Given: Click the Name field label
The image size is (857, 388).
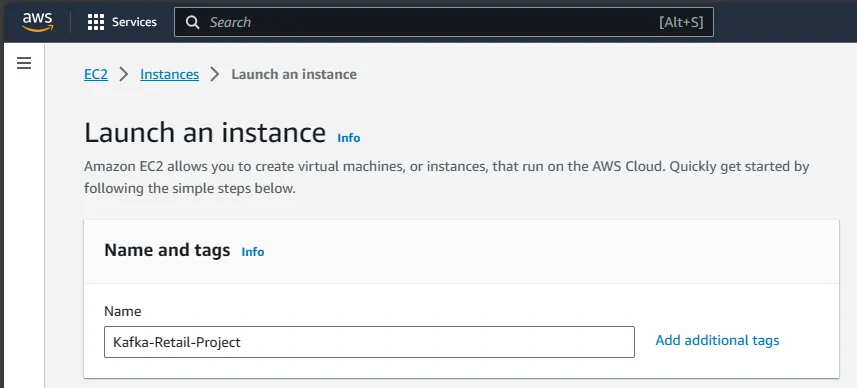Looking at the screenshot, I should click(x=122, y=311).
